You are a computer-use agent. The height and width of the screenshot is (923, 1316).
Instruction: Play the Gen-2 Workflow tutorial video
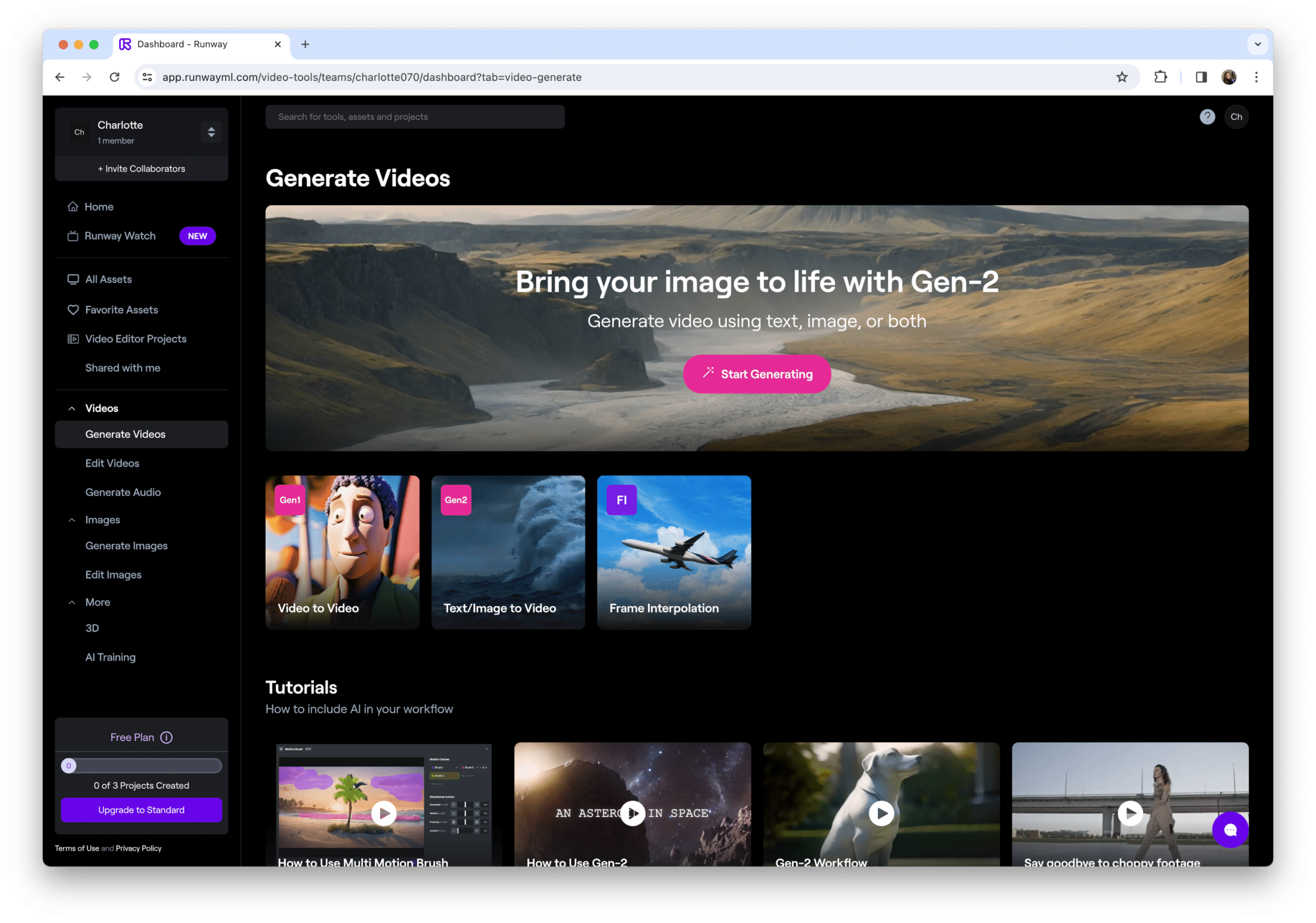click(881, 813)
